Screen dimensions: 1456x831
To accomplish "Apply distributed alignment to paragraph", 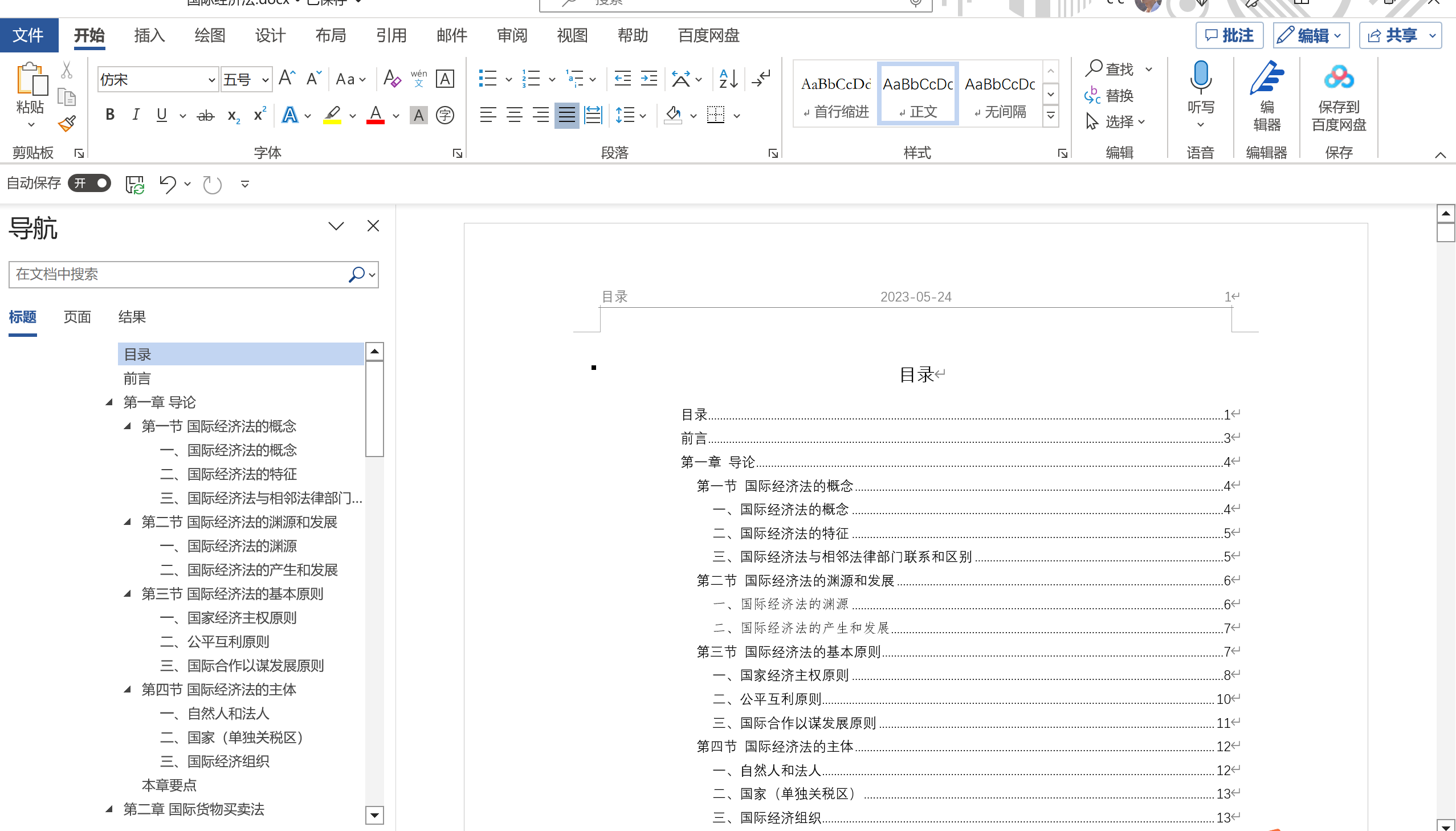I will [593, 115].
